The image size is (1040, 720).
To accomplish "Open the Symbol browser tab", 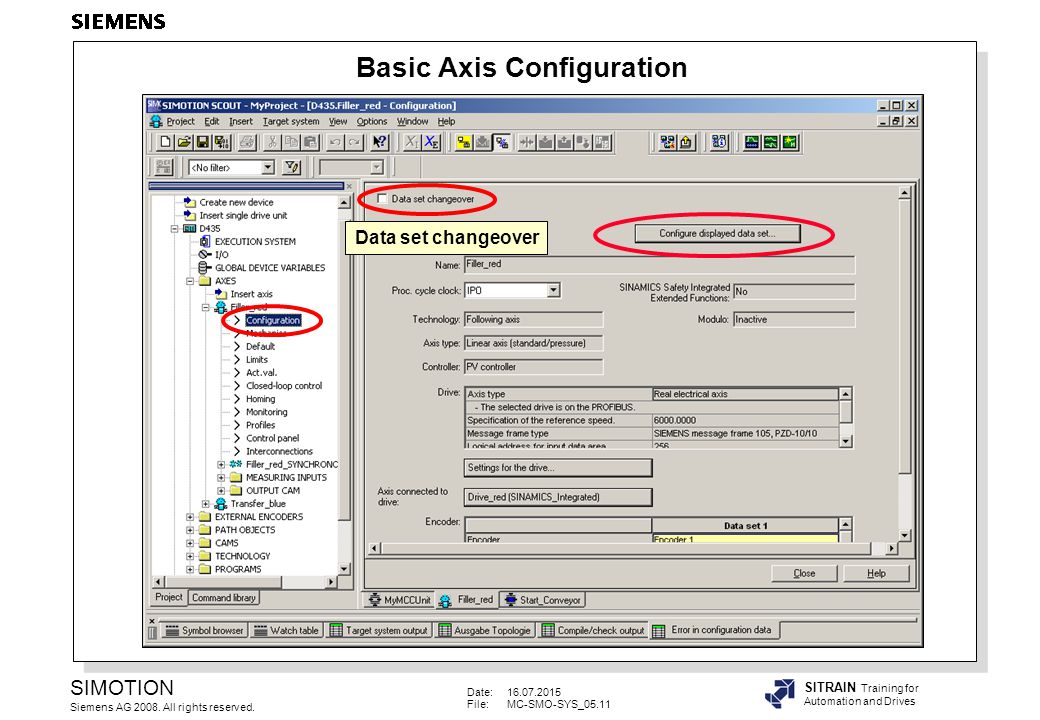I will 204,630.
